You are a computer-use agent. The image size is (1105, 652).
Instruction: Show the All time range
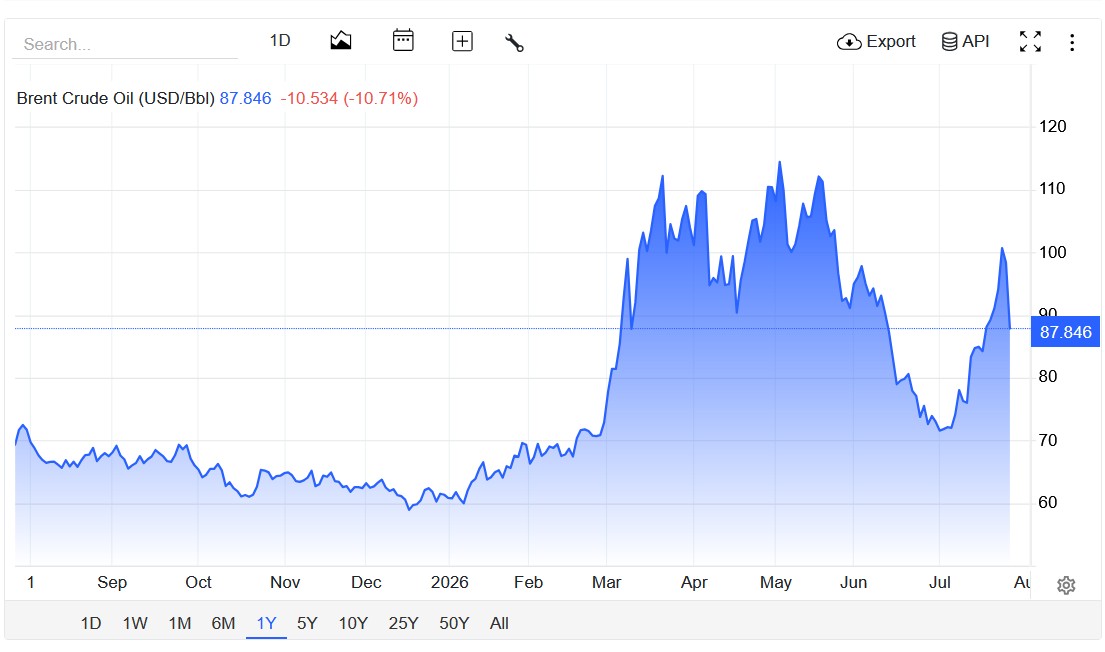click(x=499, y=623)
